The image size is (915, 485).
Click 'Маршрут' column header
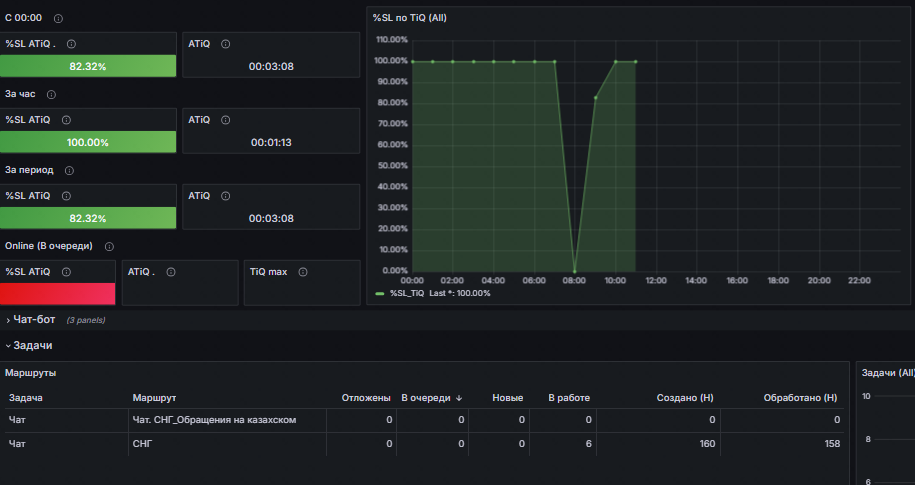154,397
